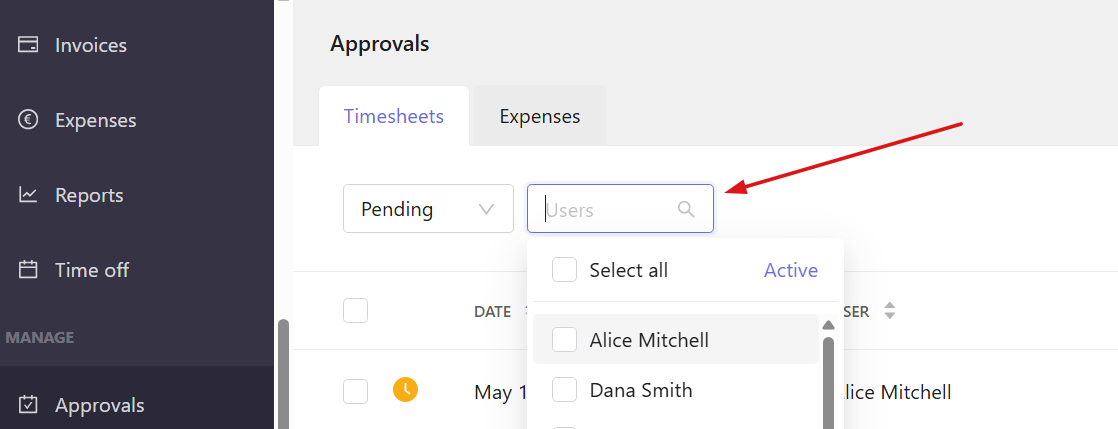Image resolution: width=1118 pixels, height=429 pixels.
Task: Click the Expenses euro icon in sidebar
Action: pyautogui.click(x=28, y=120)
